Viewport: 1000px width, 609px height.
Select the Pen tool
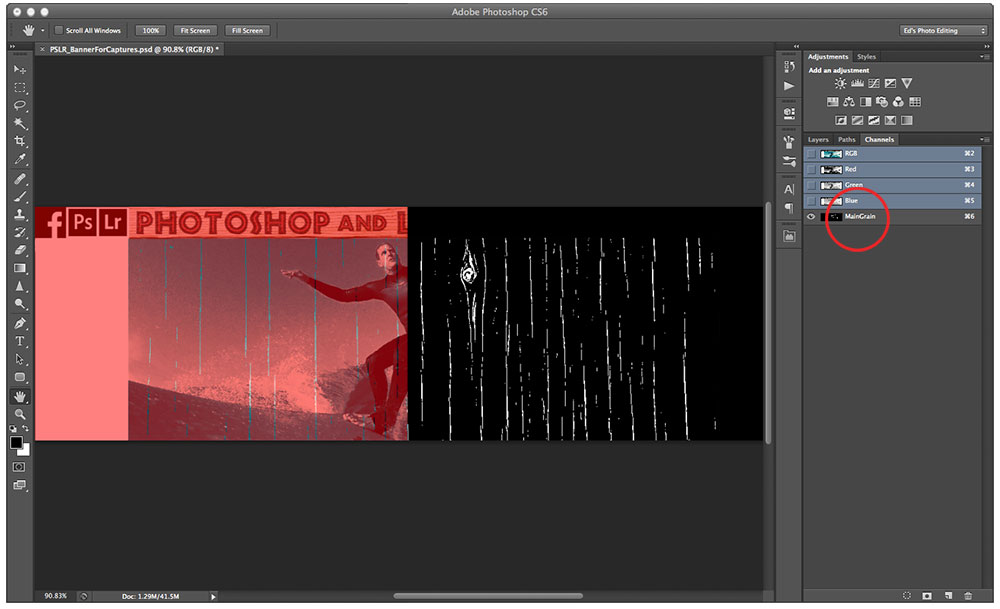pyautogui.click(x=20, y=323)
